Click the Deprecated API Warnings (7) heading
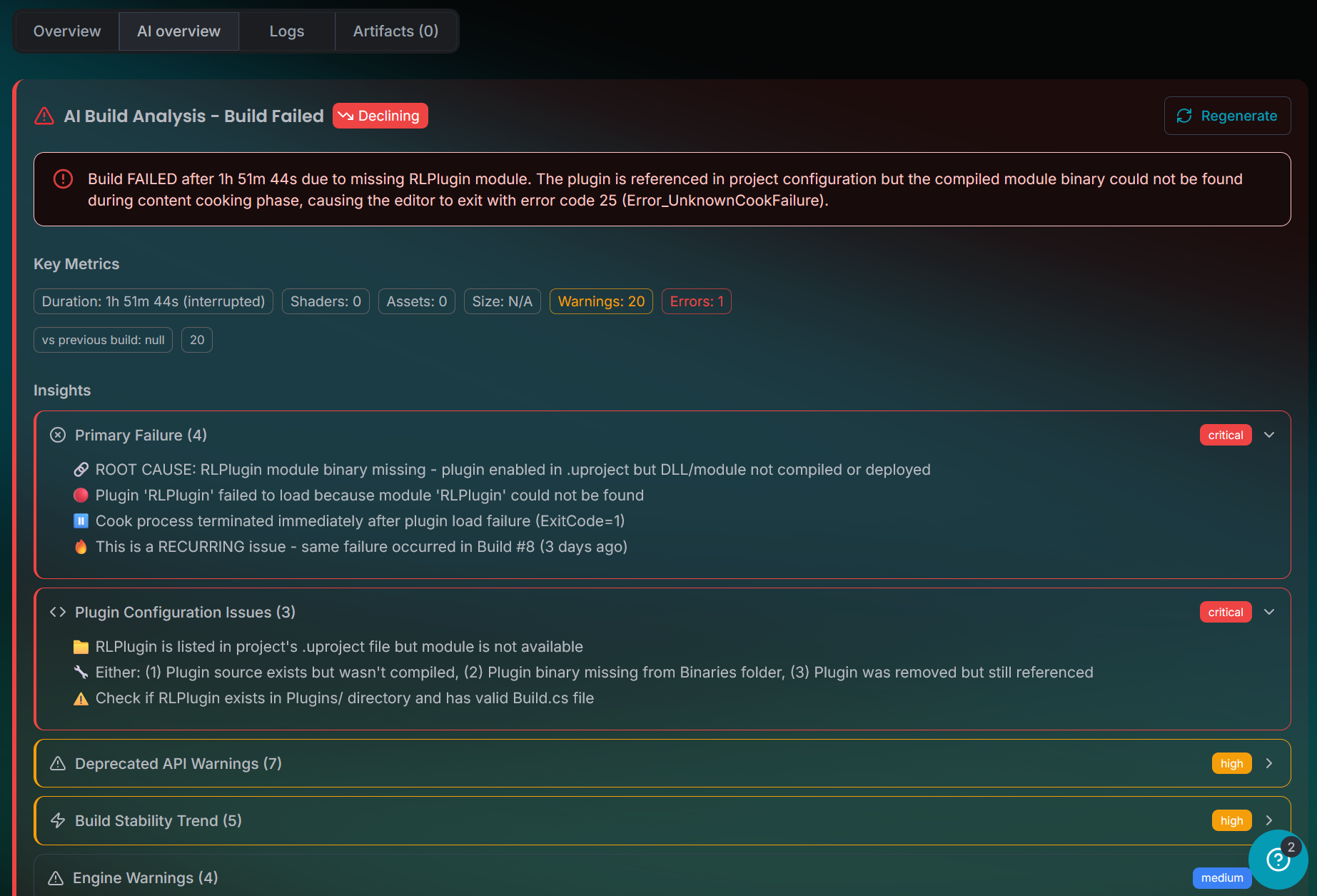The height and width of the screenshot is (896, 1317). 178,763
